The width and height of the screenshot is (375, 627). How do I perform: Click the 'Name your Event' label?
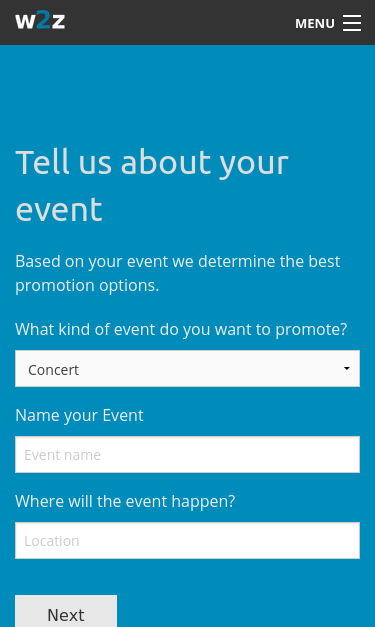(79, 415)
